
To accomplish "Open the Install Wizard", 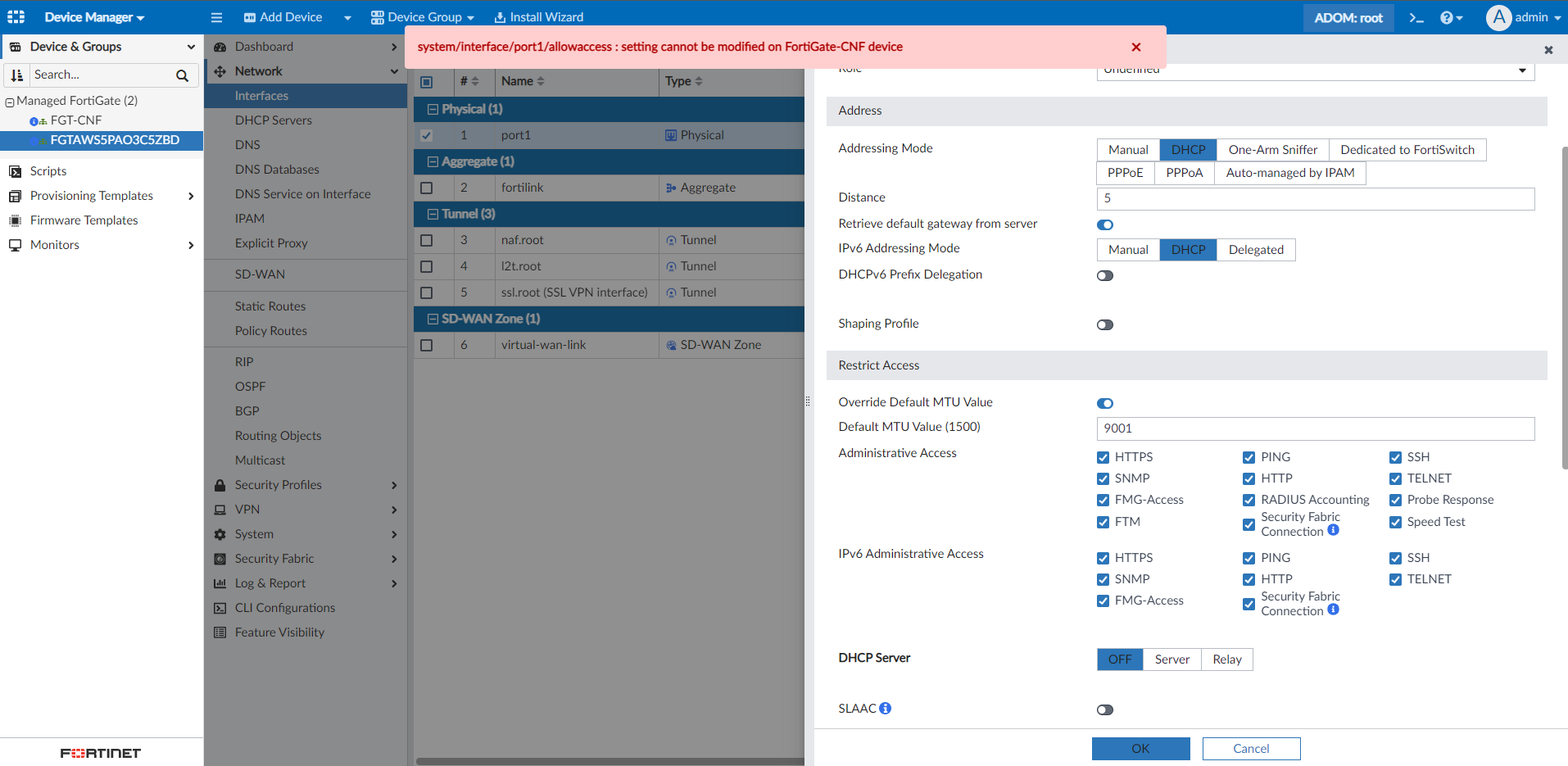I will pyautogui.click(x=538, y=17).
